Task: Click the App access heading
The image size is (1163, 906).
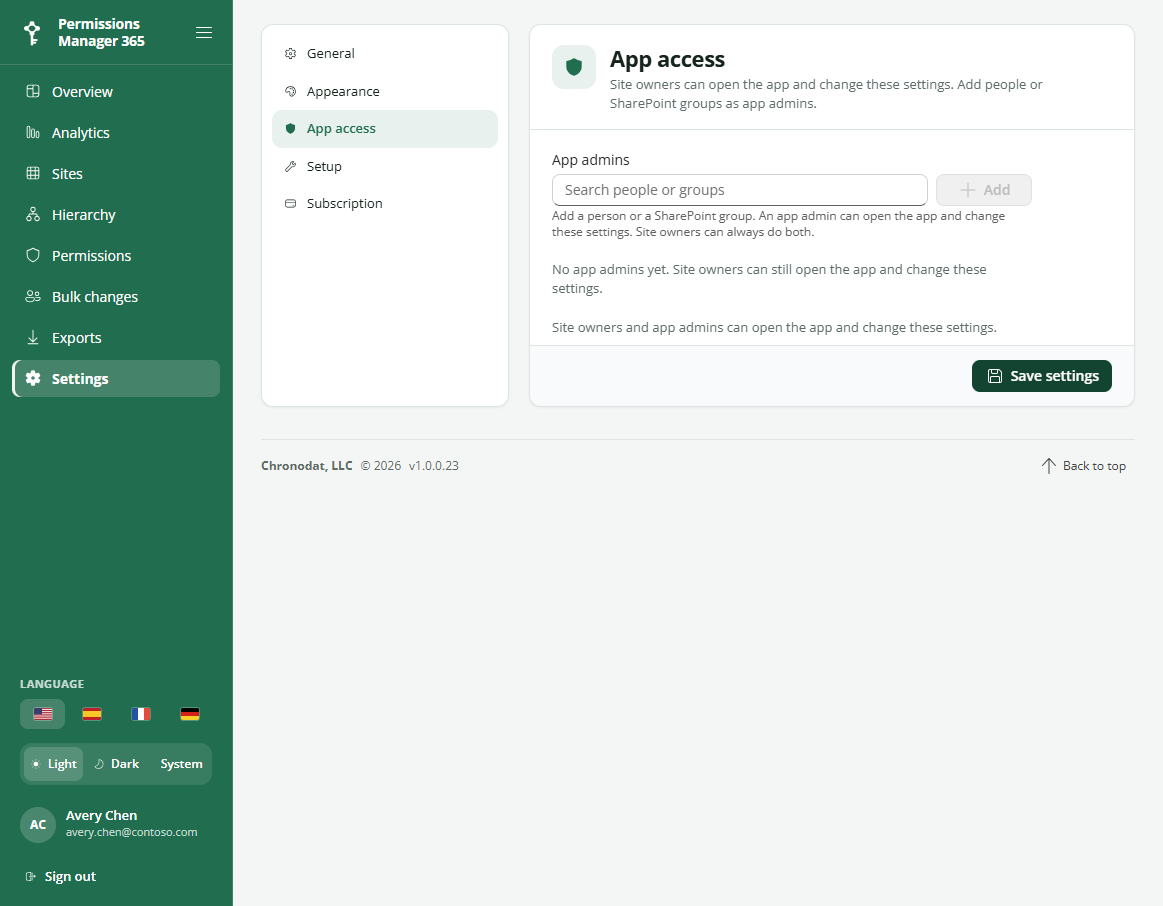Action: point(668,59)
